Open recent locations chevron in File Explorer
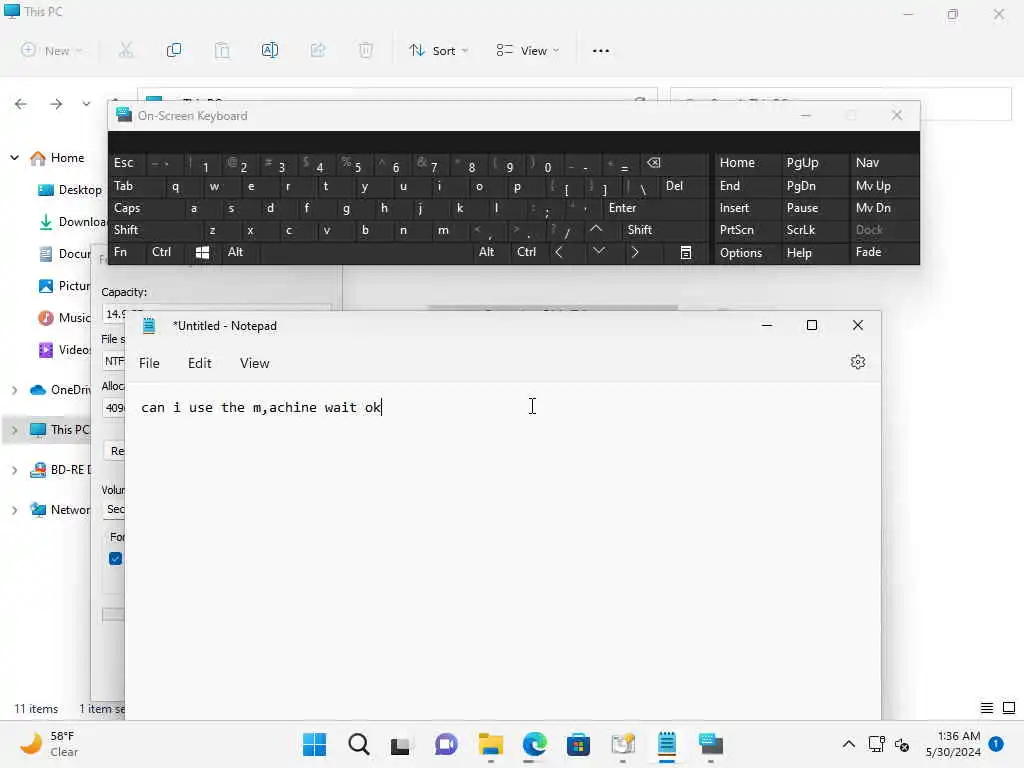Viewport: 1024px width, 768px height. pyautogui.click(x=86, y=104)
